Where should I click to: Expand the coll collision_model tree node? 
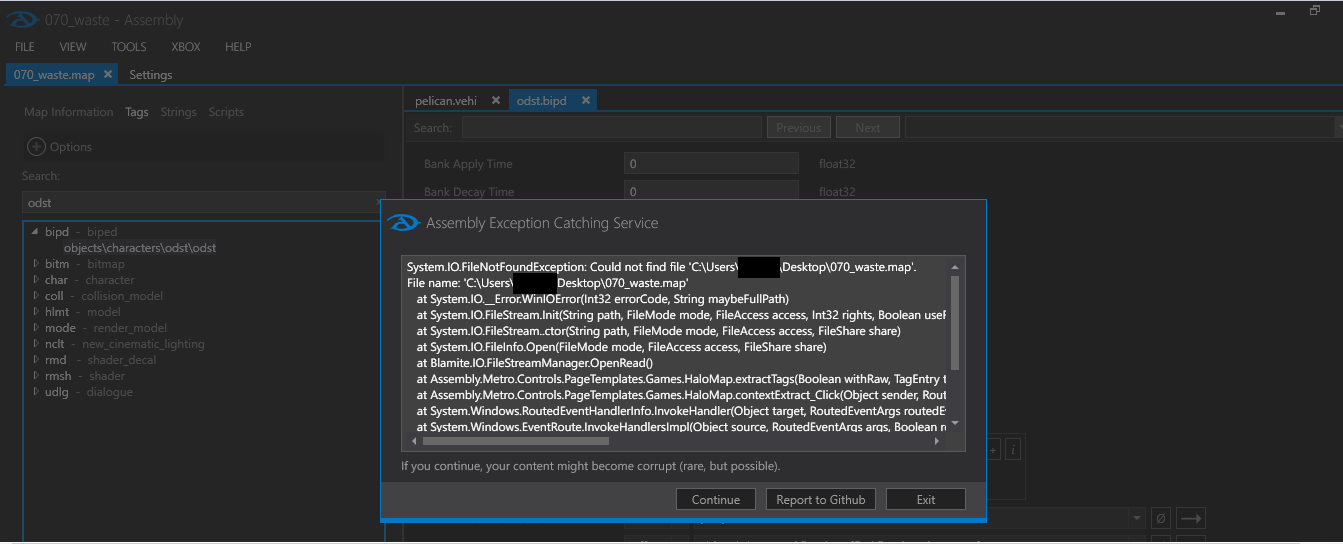point(36,296)
